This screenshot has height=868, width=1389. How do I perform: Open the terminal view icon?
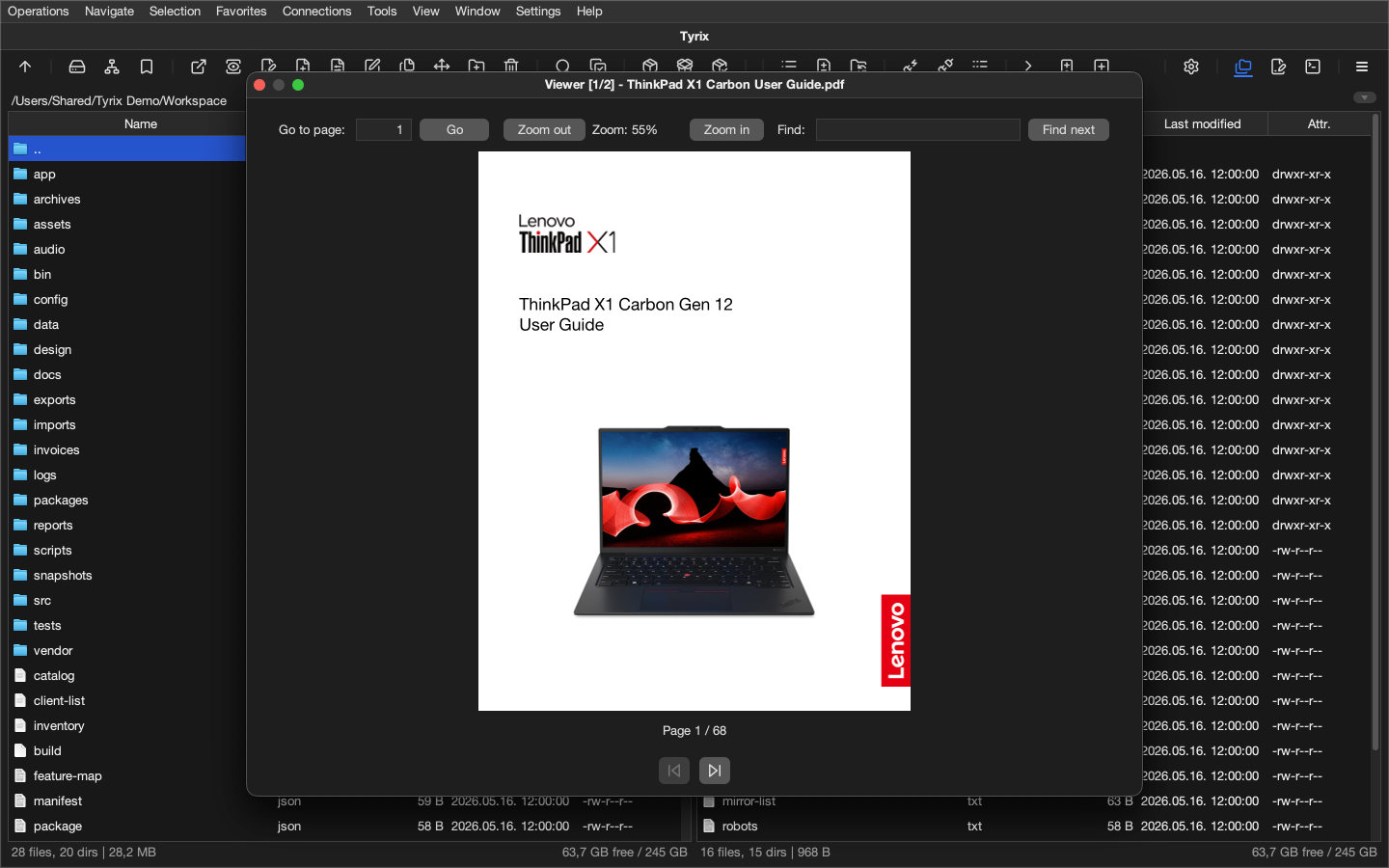pos(1313,67)
